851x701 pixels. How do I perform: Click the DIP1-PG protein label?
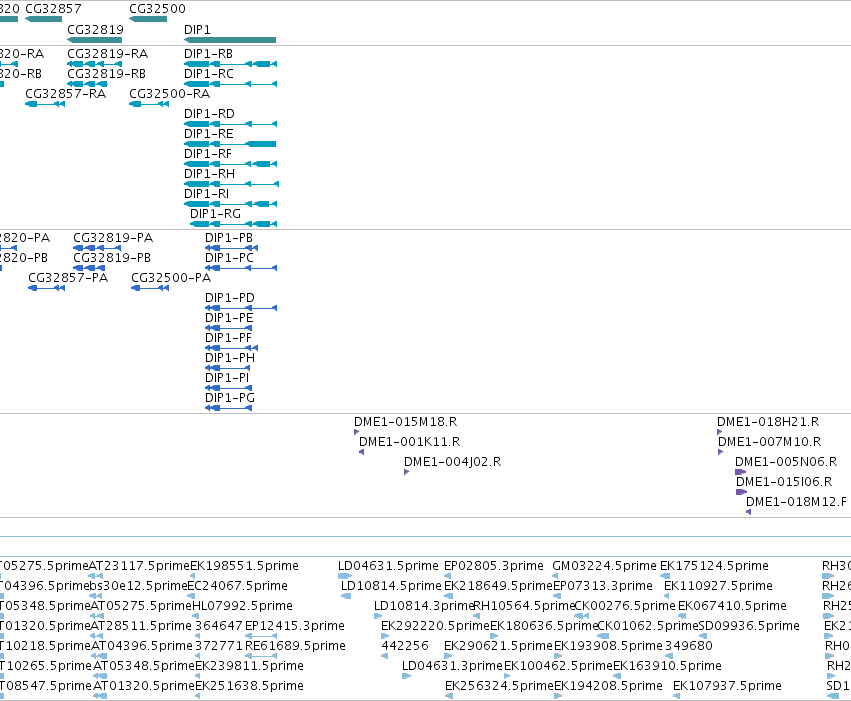tap(230, 399)
